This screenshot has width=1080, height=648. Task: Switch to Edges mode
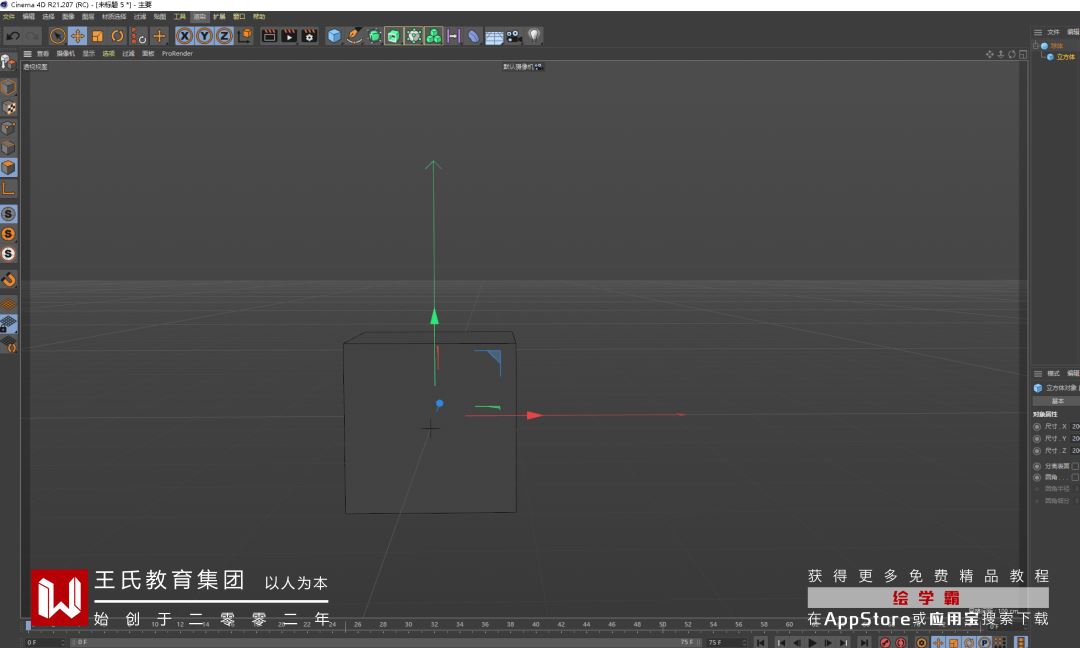click(x=8, y=148)
